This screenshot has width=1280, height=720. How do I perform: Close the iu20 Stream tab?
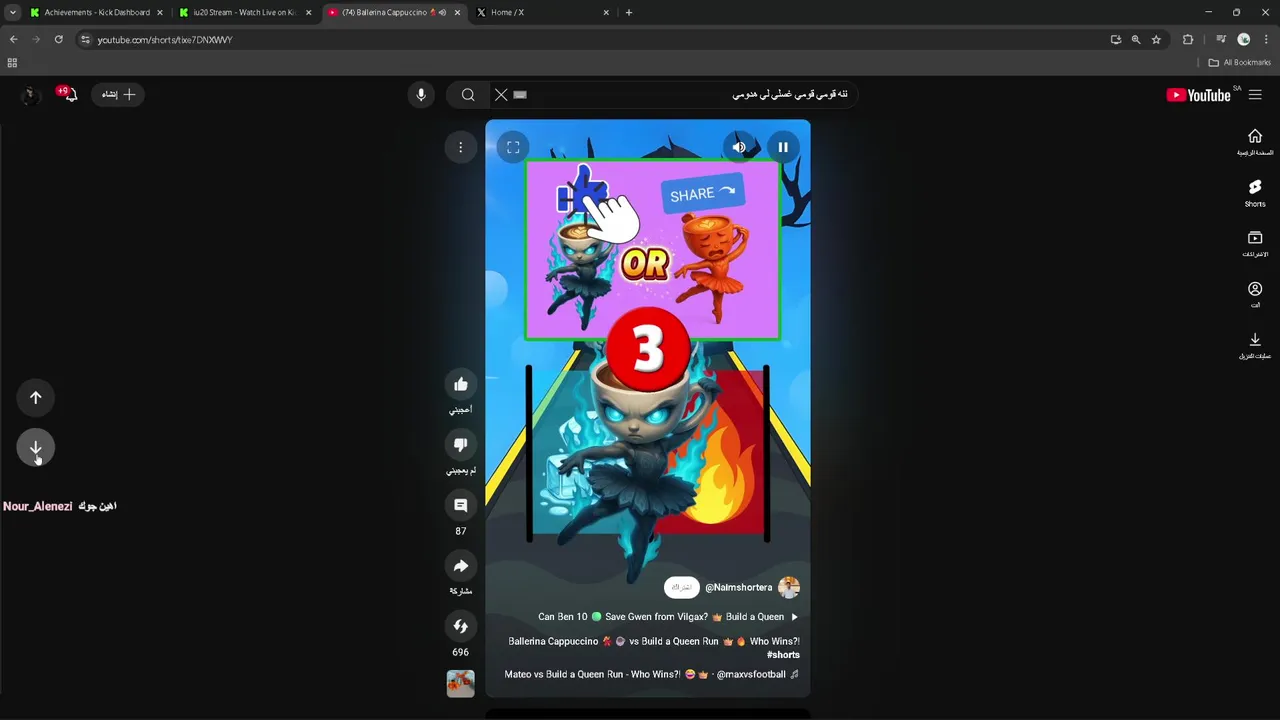click(308, 12)
